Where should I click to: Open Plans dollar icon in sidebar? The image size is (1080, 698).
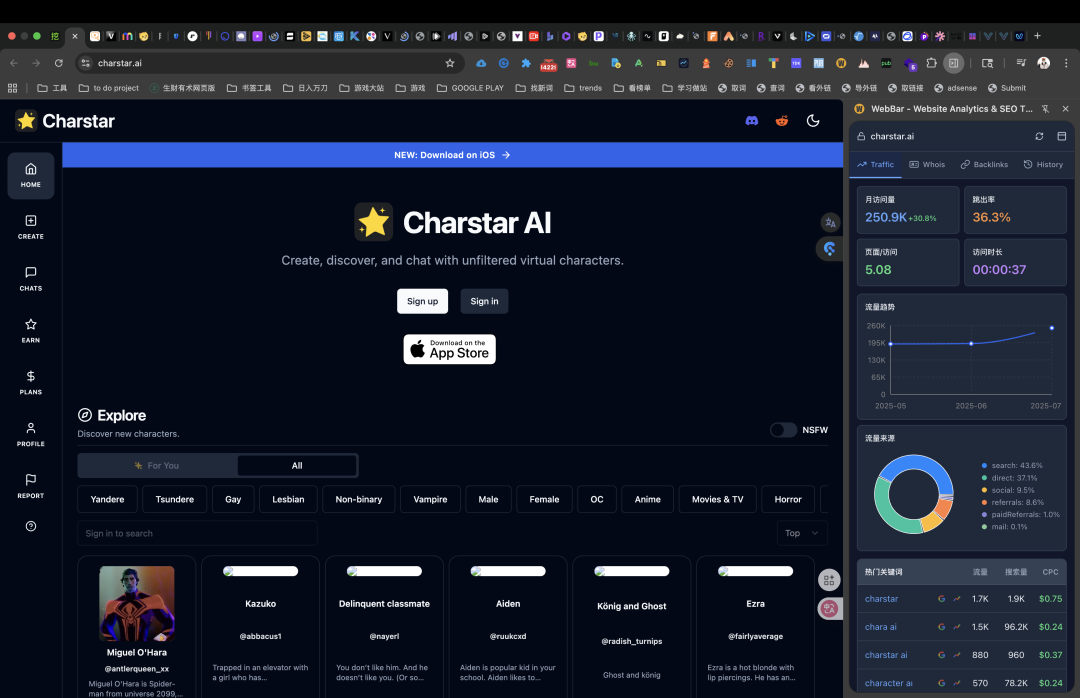[30, 382]
